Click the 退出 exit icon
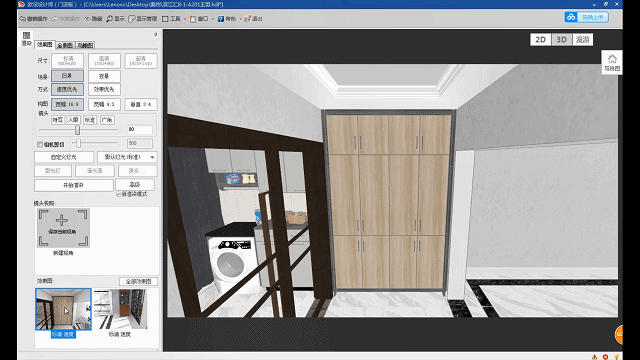Image resolution: width=640 pixels, height=360 pixels. pos(247,19)
